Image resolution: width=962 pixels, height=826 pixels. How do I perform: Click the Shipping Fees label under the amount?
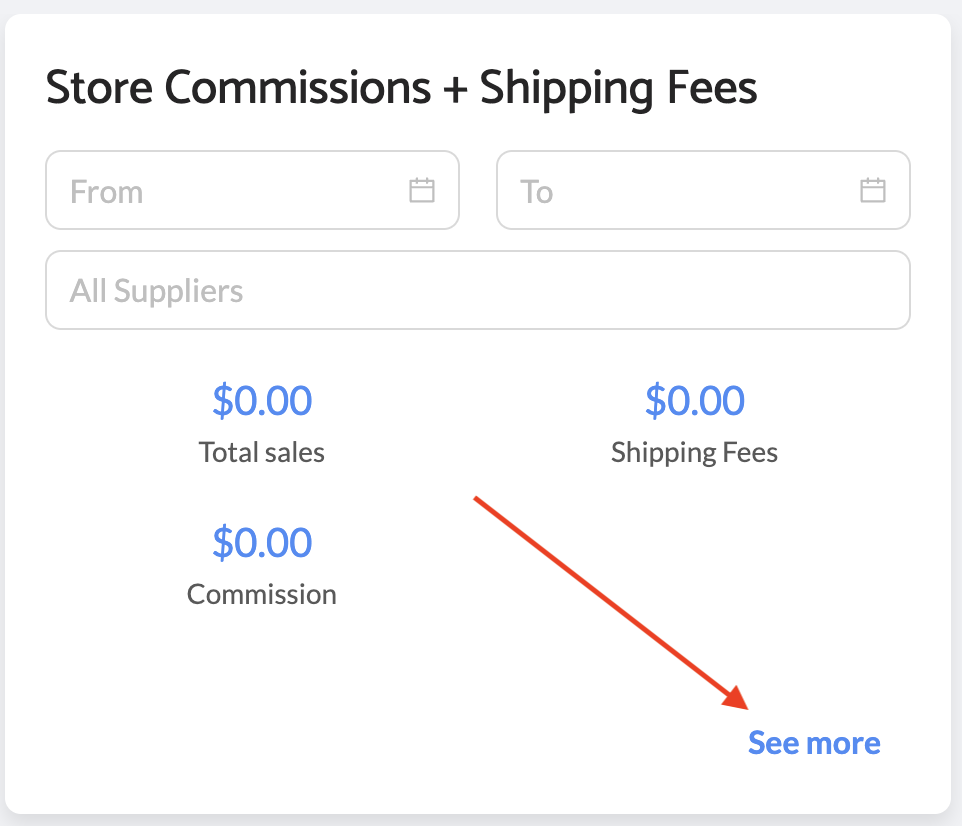click(694, 452)
